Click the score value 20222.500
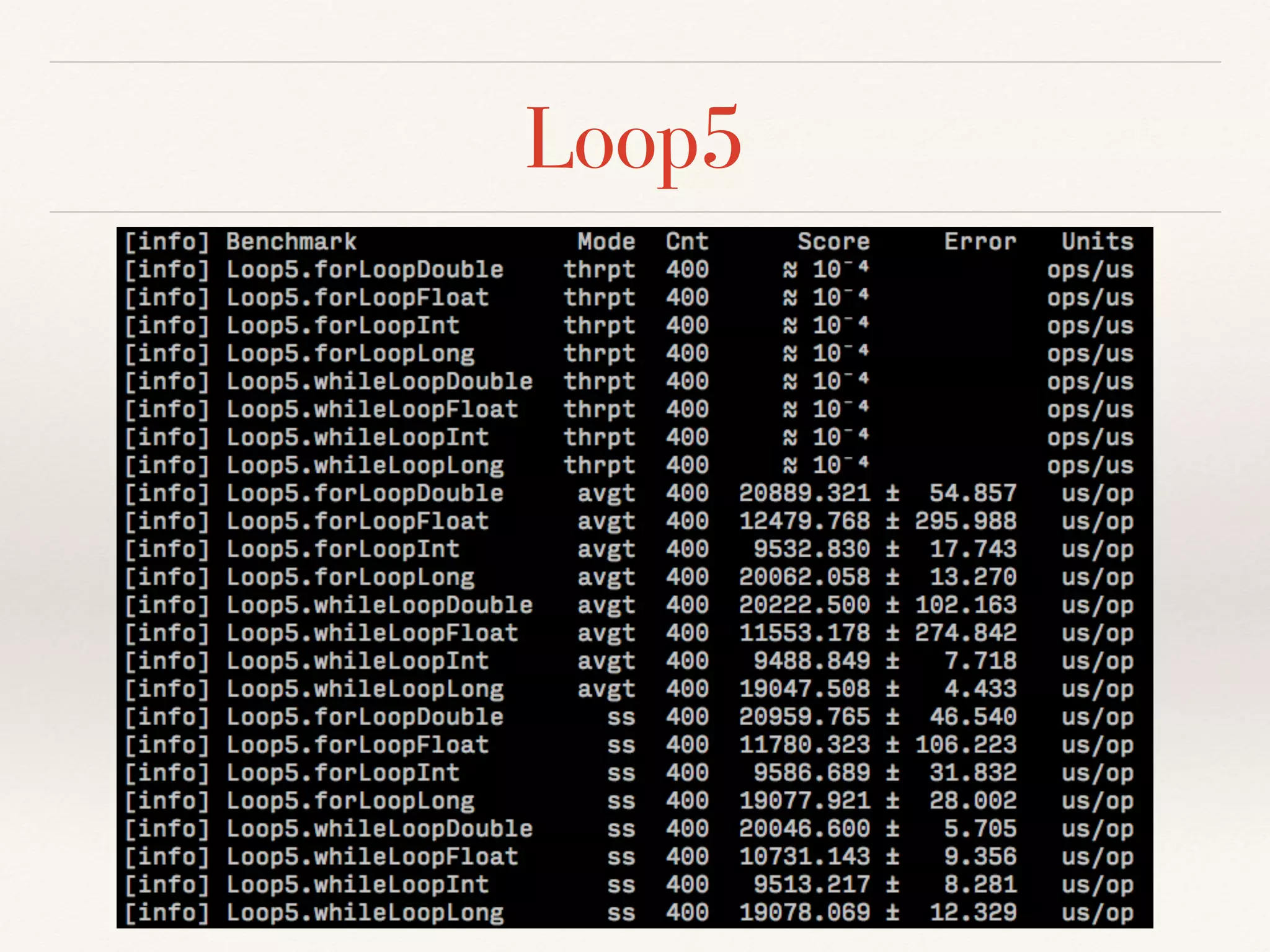Screen dimensions: 1270x952 [x=805, y=605]
